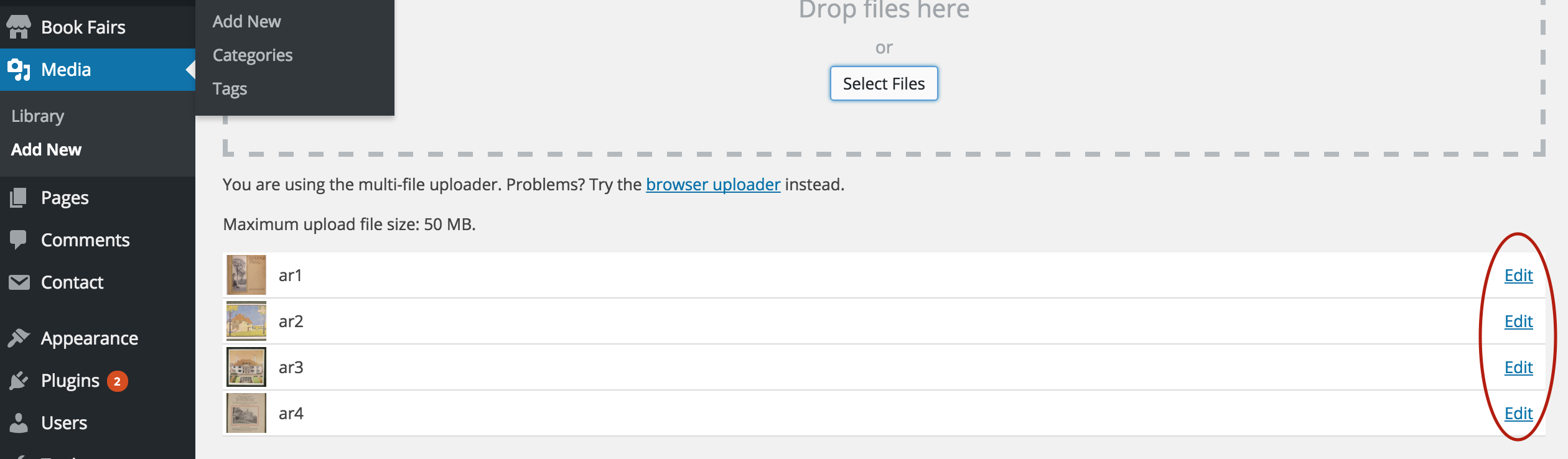Edit the ar1 uploaded image
Viewport: 1568px width, 459px height.
[x=1518, y=276]
